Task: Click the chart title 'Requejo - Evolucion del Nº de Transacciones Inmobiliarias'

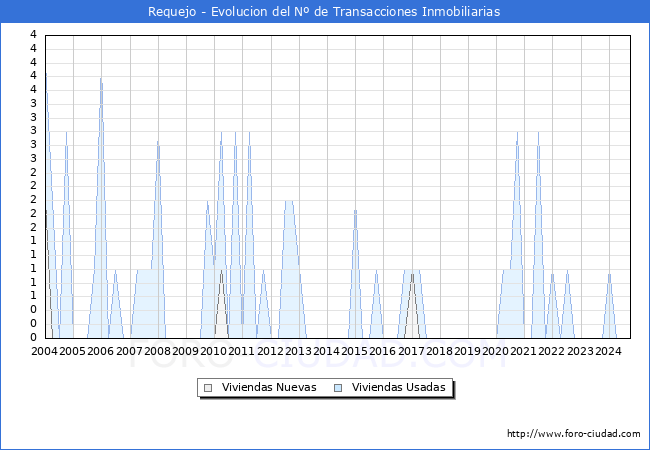Action: click(324, 12)
